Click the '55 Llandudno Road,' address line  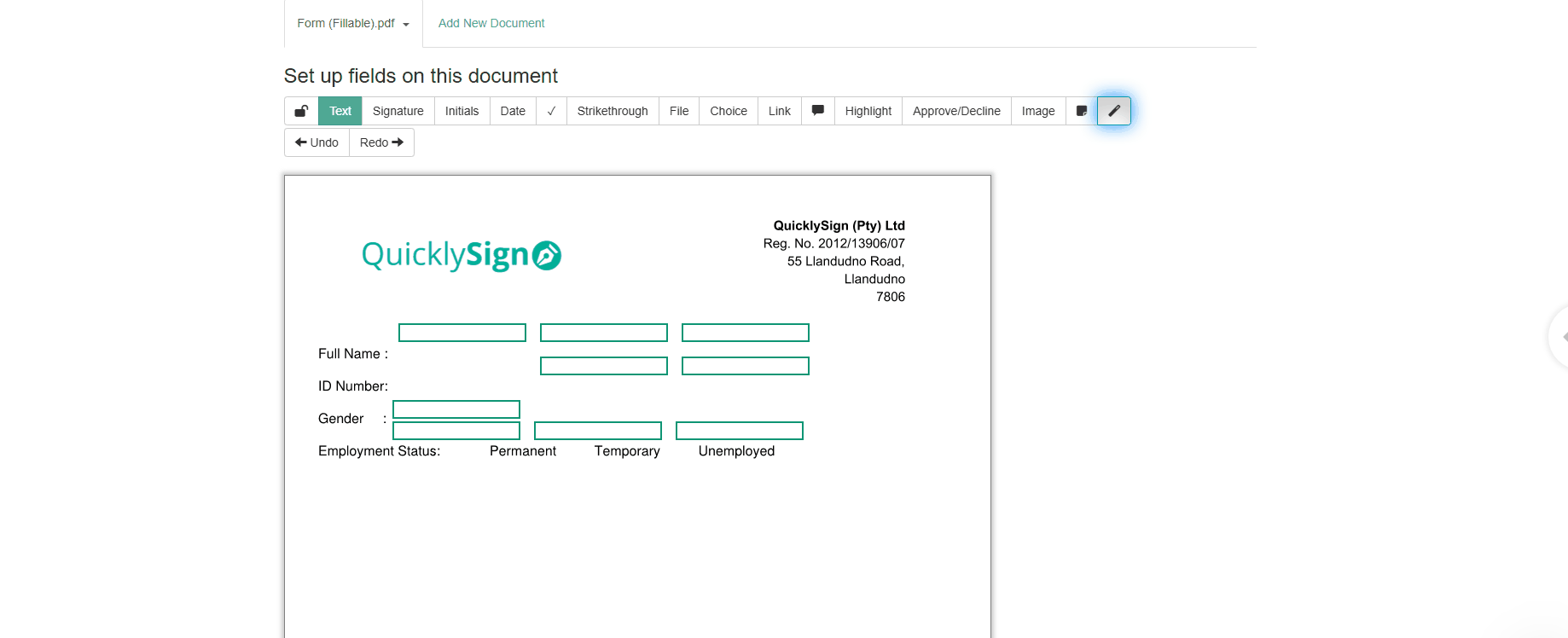click(846, 261)
